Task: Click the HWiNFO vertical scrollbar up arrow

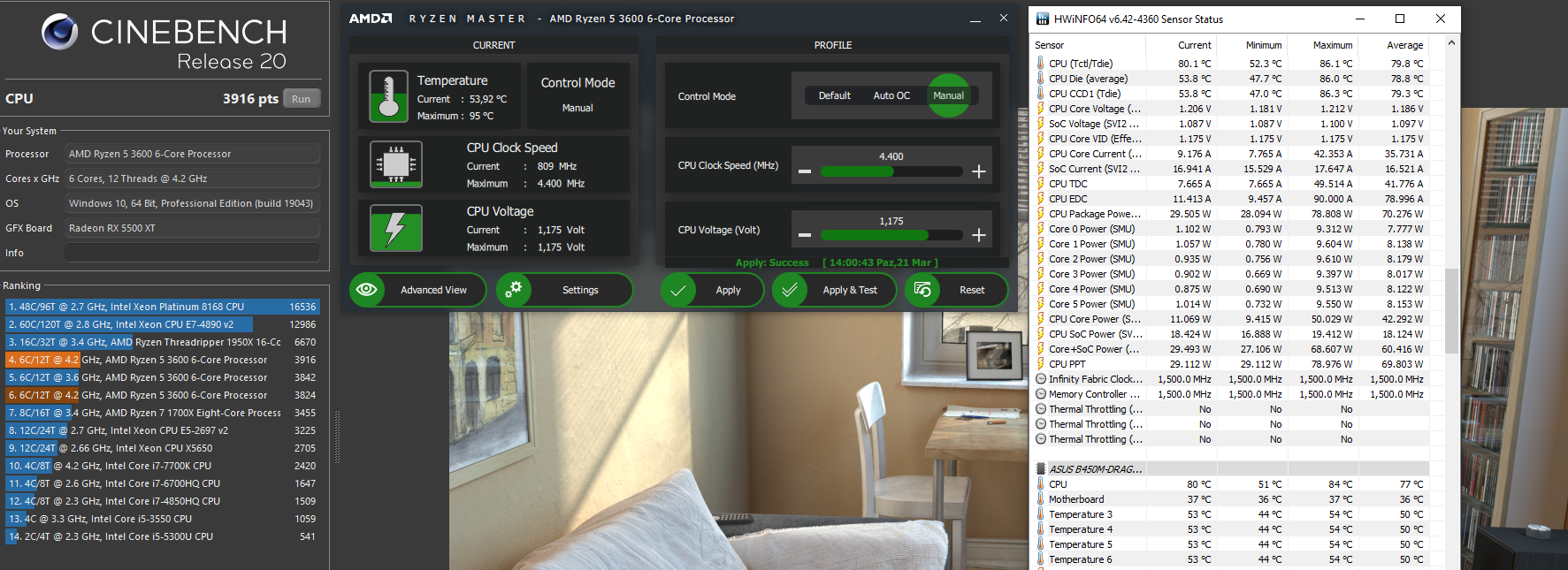Action: (1450, 42)
